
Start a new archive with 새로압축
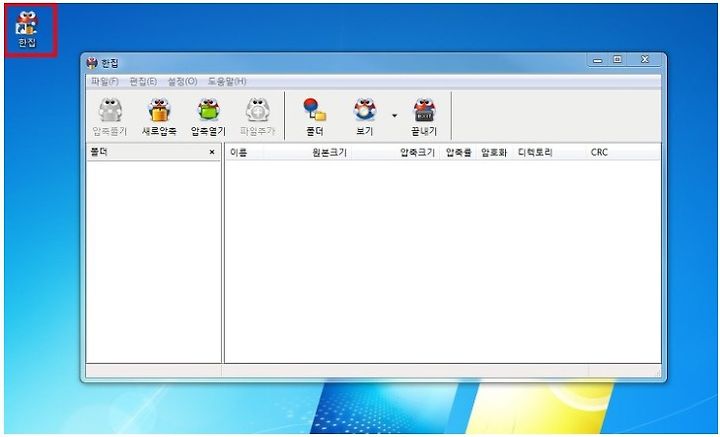pyautogui.click(x=159, y=117)
